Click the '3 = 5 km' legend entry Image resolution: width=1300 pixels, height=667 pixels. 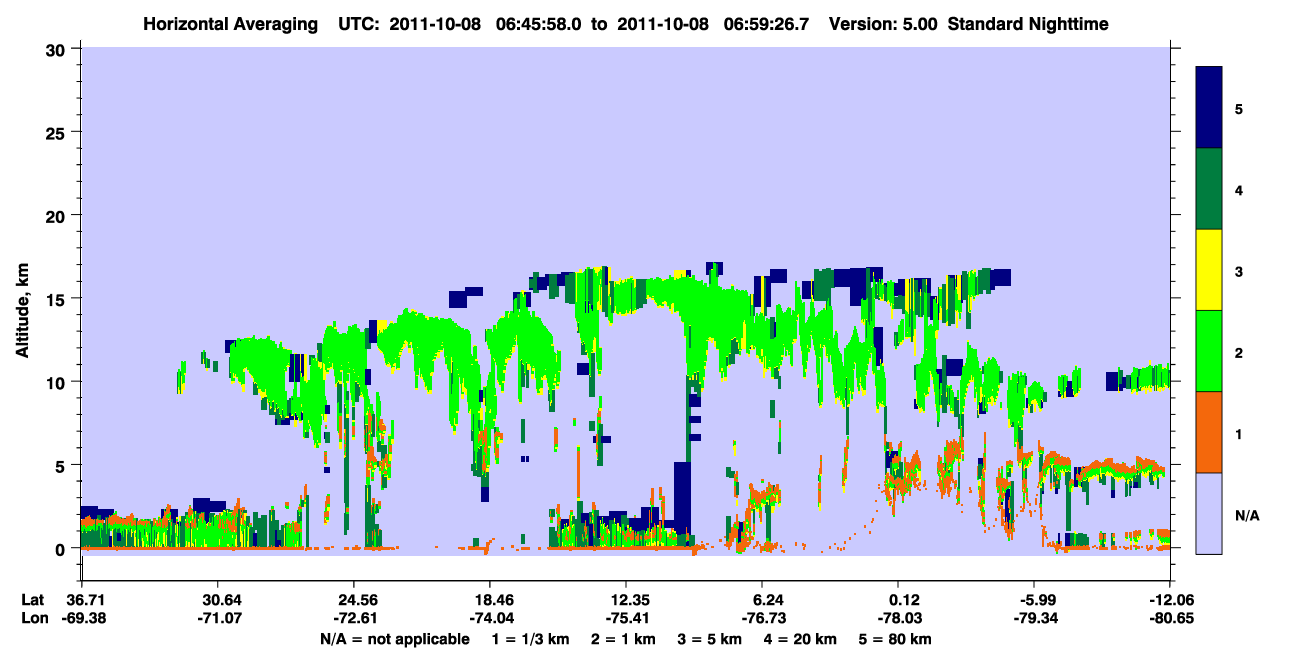click(710, 639)
